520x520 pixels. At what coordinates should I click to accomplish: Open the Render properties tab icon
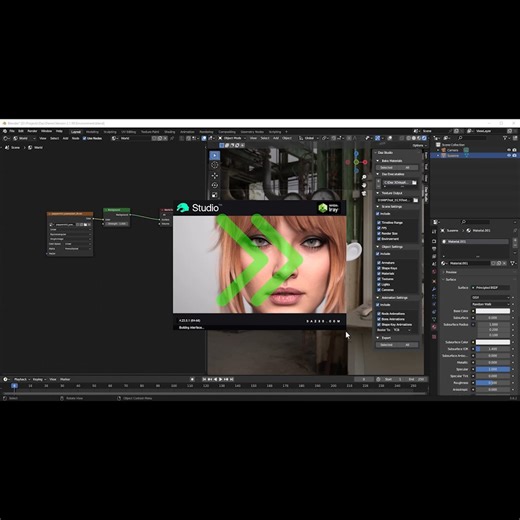point(434,241)
